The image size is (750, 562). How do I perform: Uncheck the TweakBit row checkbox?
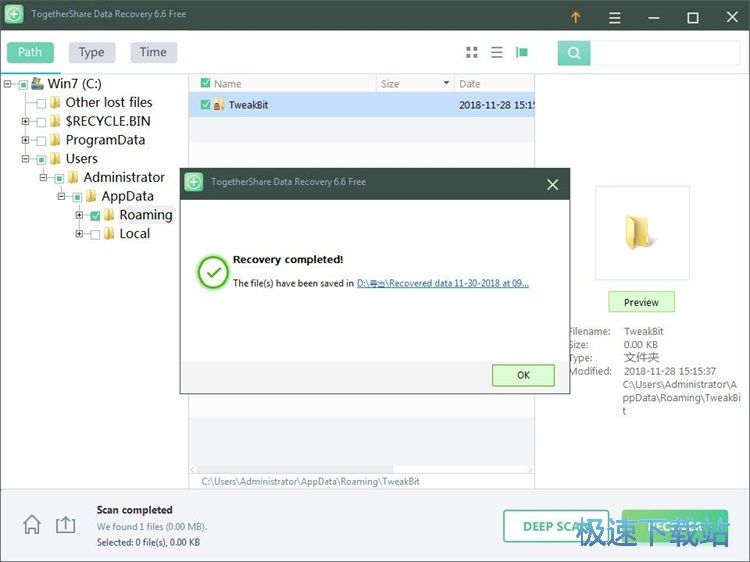(205, 104)
